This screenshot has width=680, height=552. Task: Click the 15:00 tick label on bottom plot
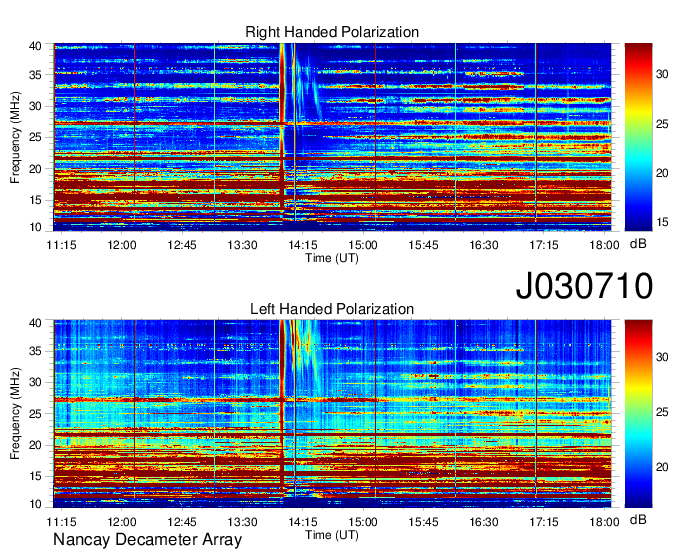(363, 522)
